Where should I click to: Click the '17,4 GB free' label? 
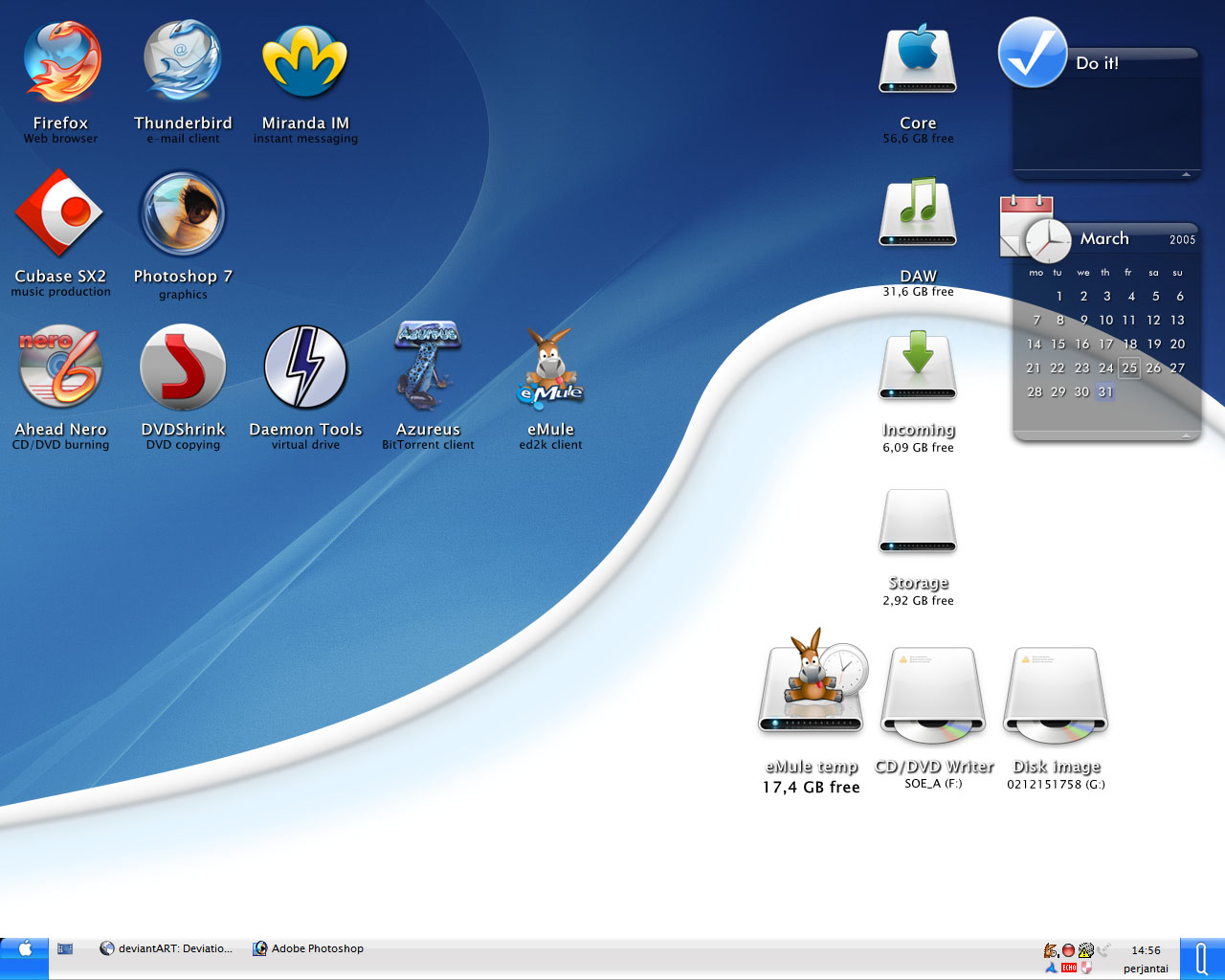(811, 788)
